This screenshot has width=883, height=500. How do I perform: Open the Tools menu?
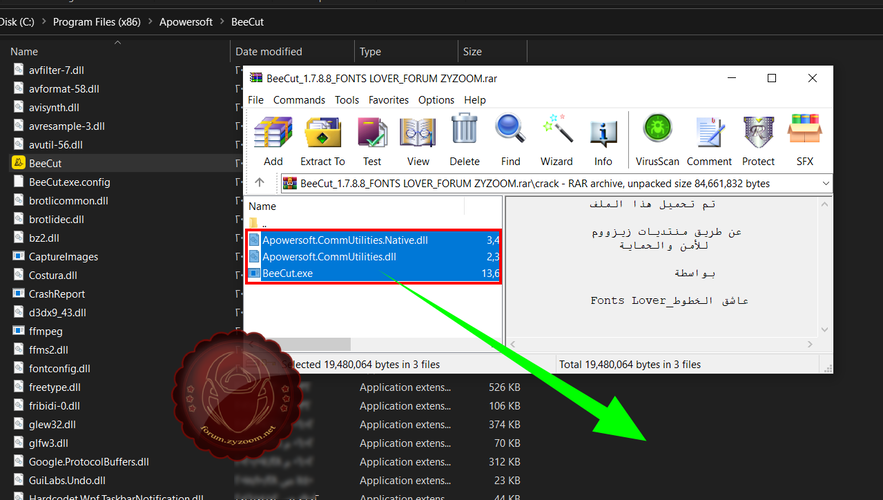(x=347, y=100)
